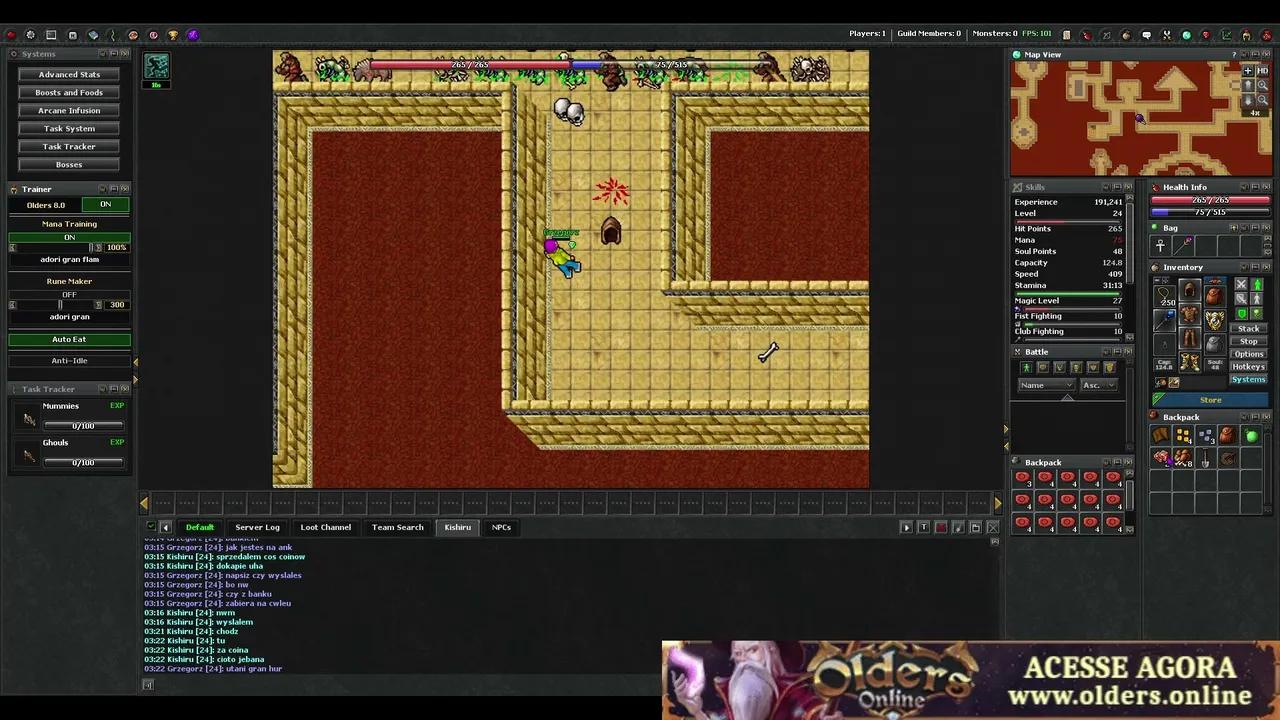Click the Store button in Inventory
This screenshot has height=720, width=1280.
(1211, 400)
